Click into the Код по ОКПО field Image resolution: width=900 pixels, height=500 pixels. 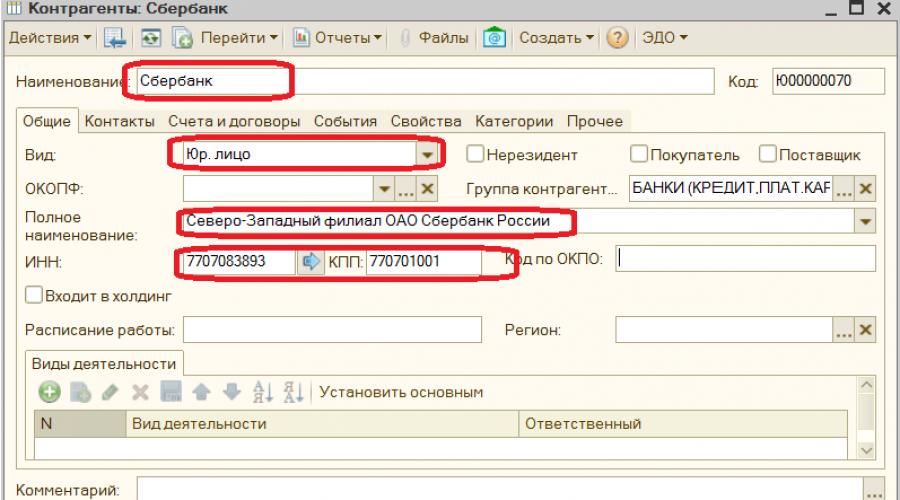click(x=744, y=259)
